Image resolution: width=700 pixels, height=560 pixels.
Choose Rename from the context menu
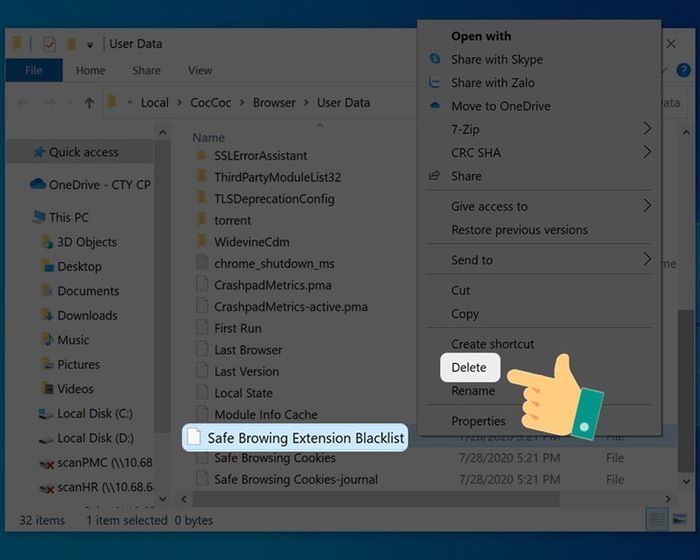tap(473, 391)
